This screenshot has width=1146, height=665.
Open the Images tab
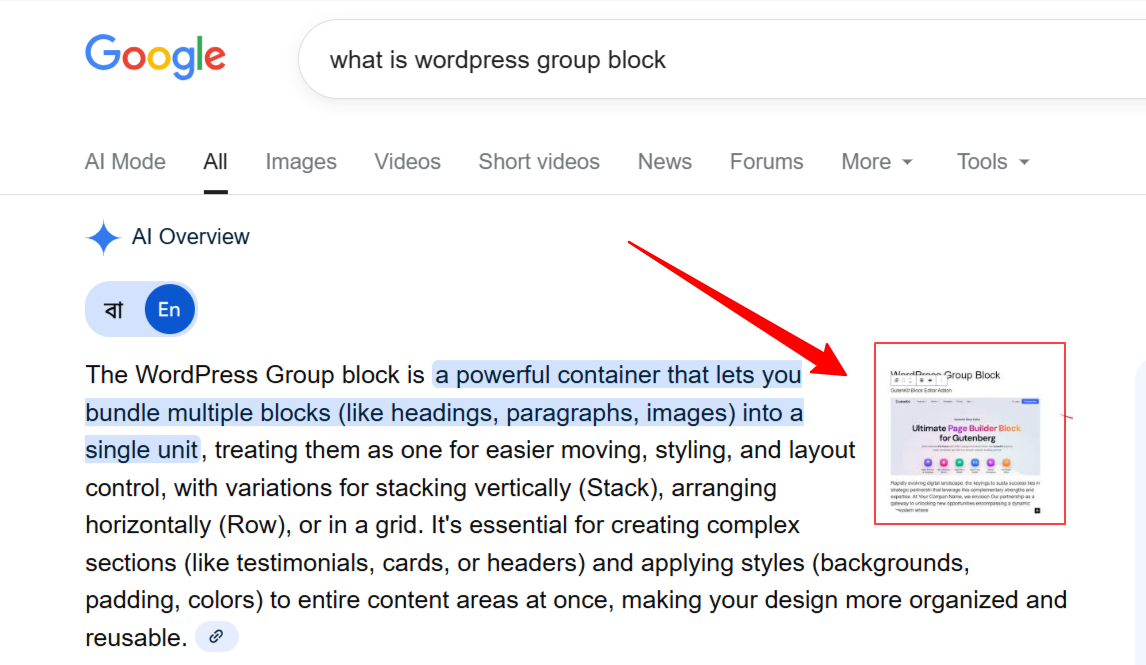301,162
